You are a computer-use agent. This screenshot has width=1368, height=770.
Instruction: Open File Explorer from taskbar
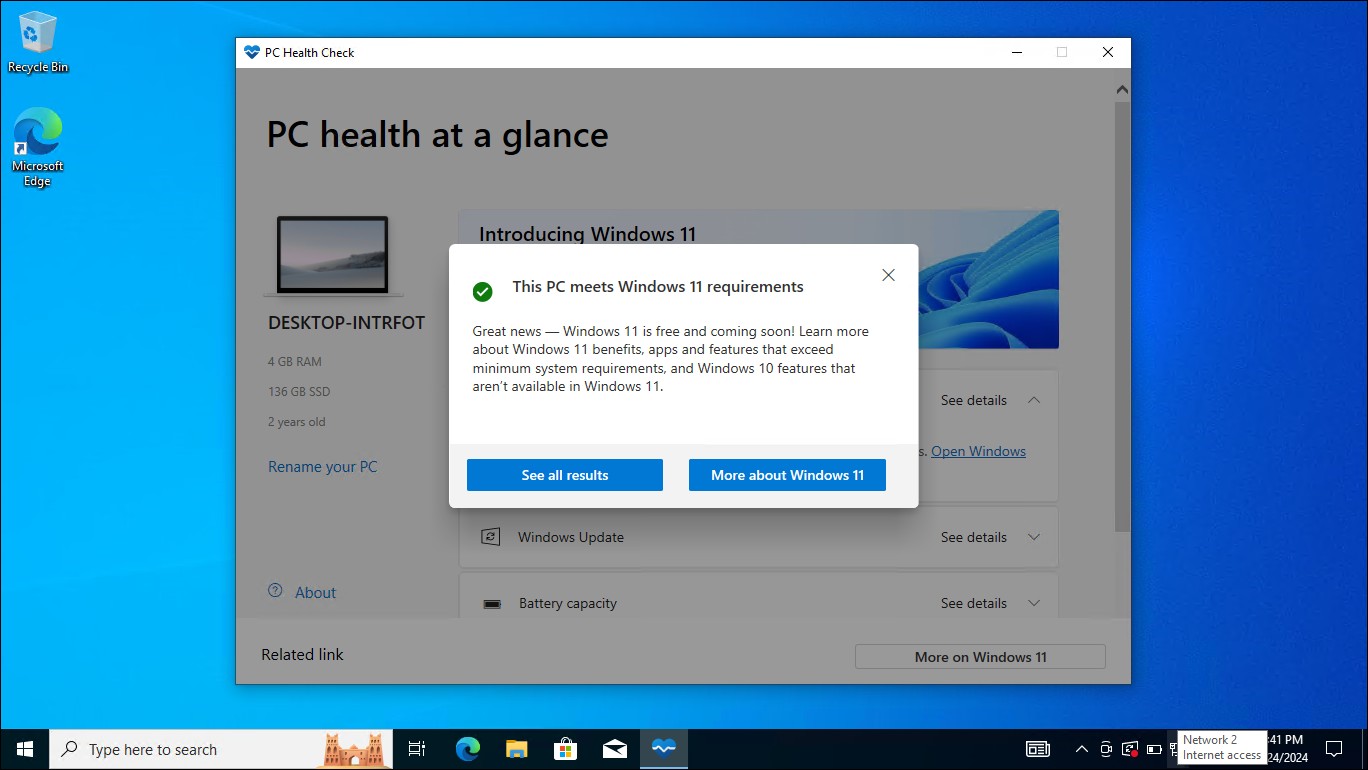pyautogui.click(x=516, y=749)
